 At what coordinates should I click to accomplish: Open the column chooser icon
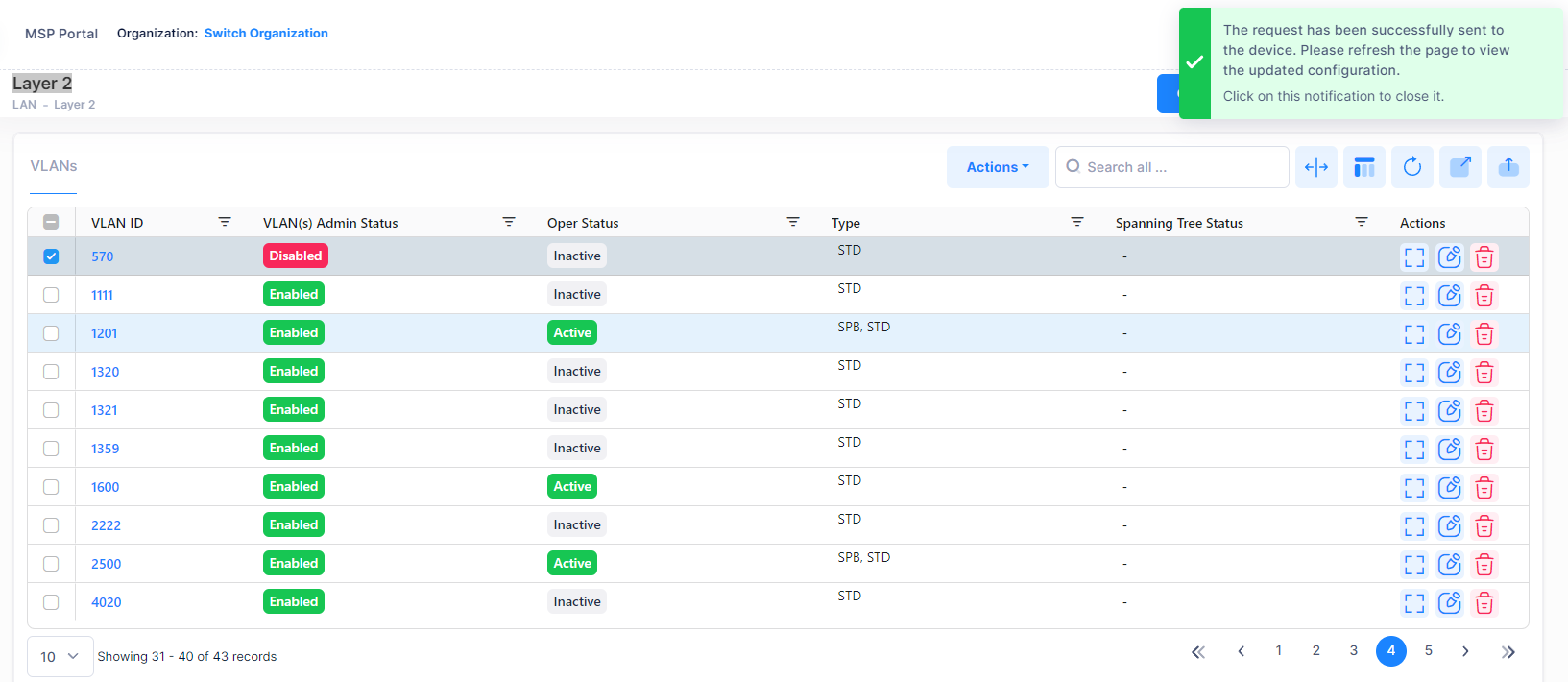[x=1363, y=167]
